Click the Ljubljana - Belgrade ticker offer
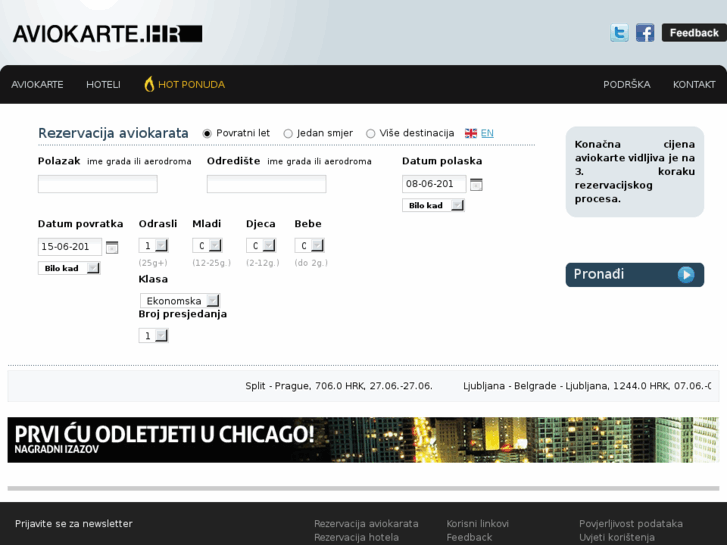 [587, 386]
